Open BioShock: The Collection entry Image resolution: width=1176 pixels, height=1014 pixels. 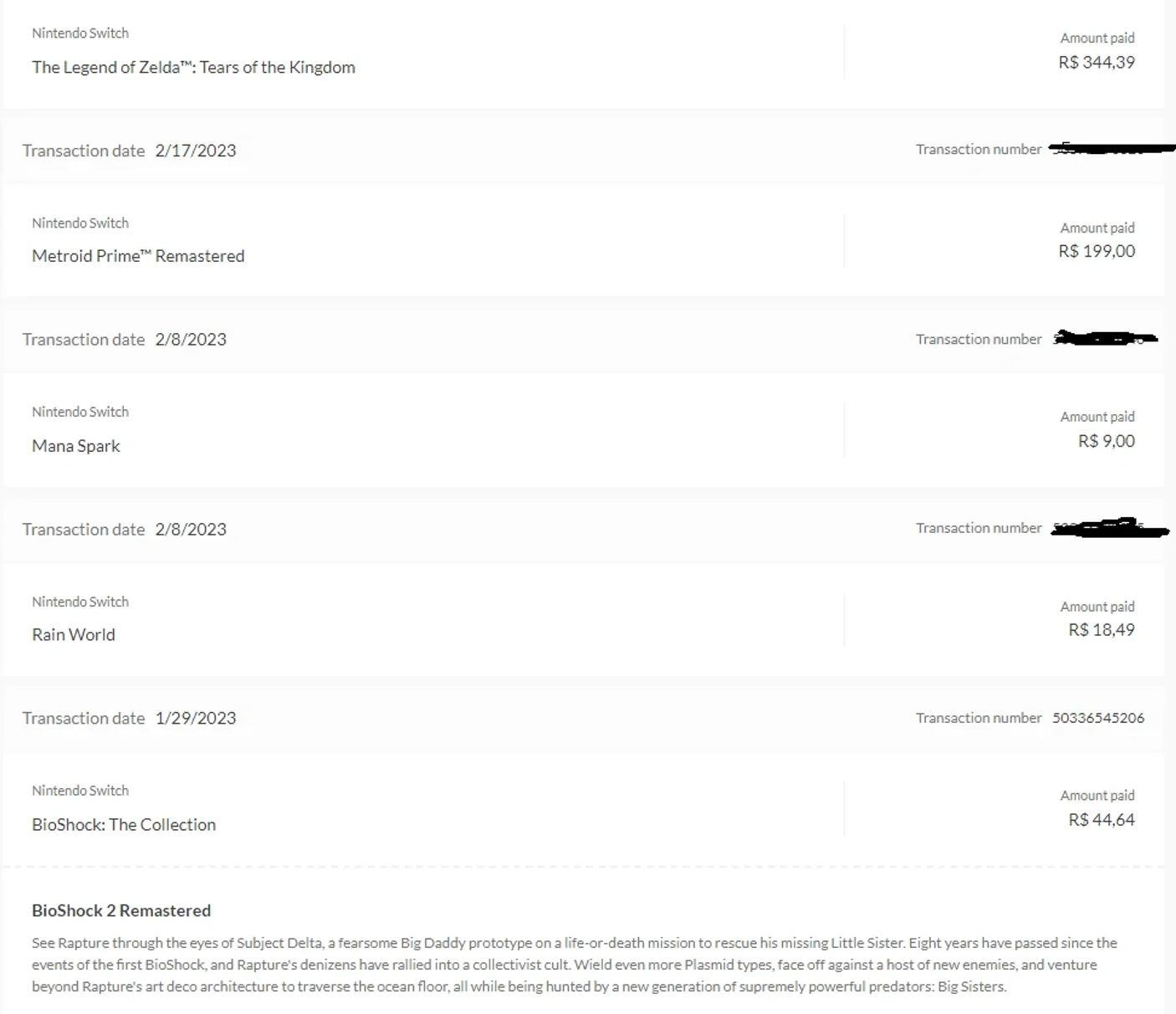(124, 824)
